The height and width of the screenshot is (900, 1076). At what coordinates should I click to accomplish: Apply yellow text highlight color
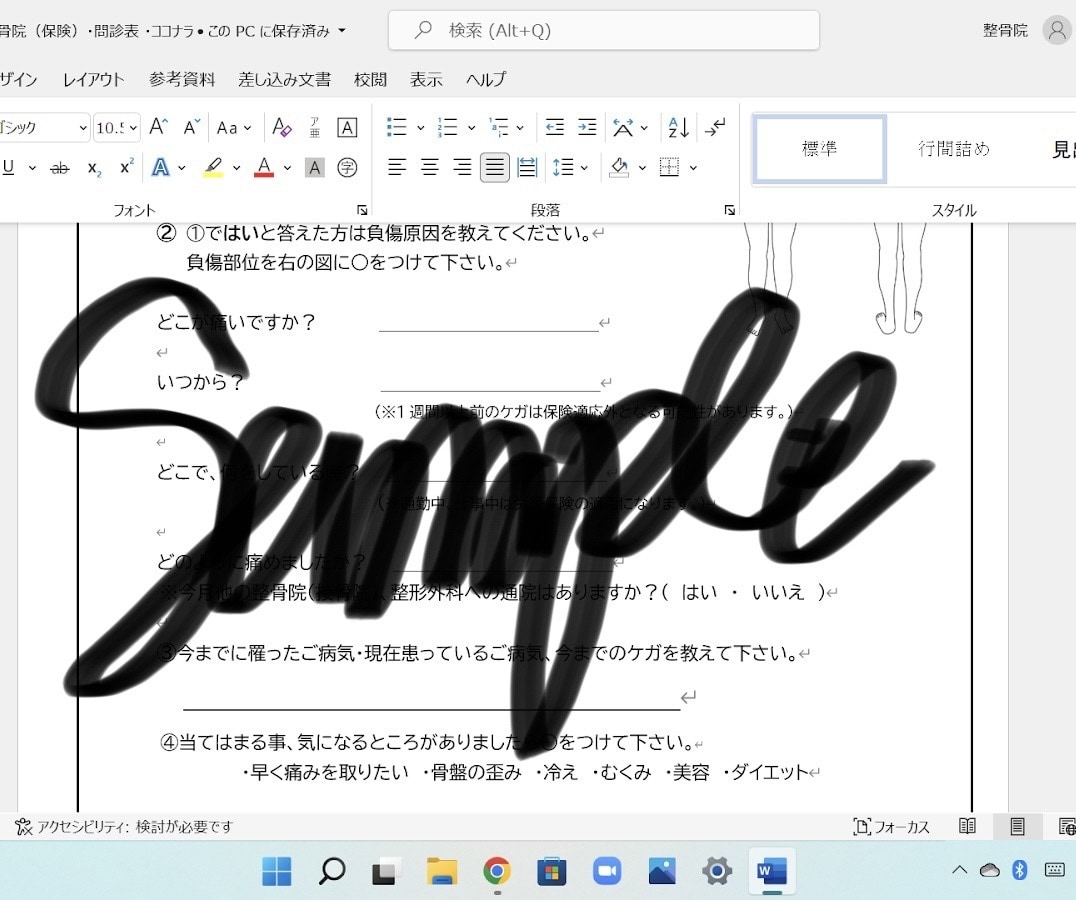tap(213, 167)
